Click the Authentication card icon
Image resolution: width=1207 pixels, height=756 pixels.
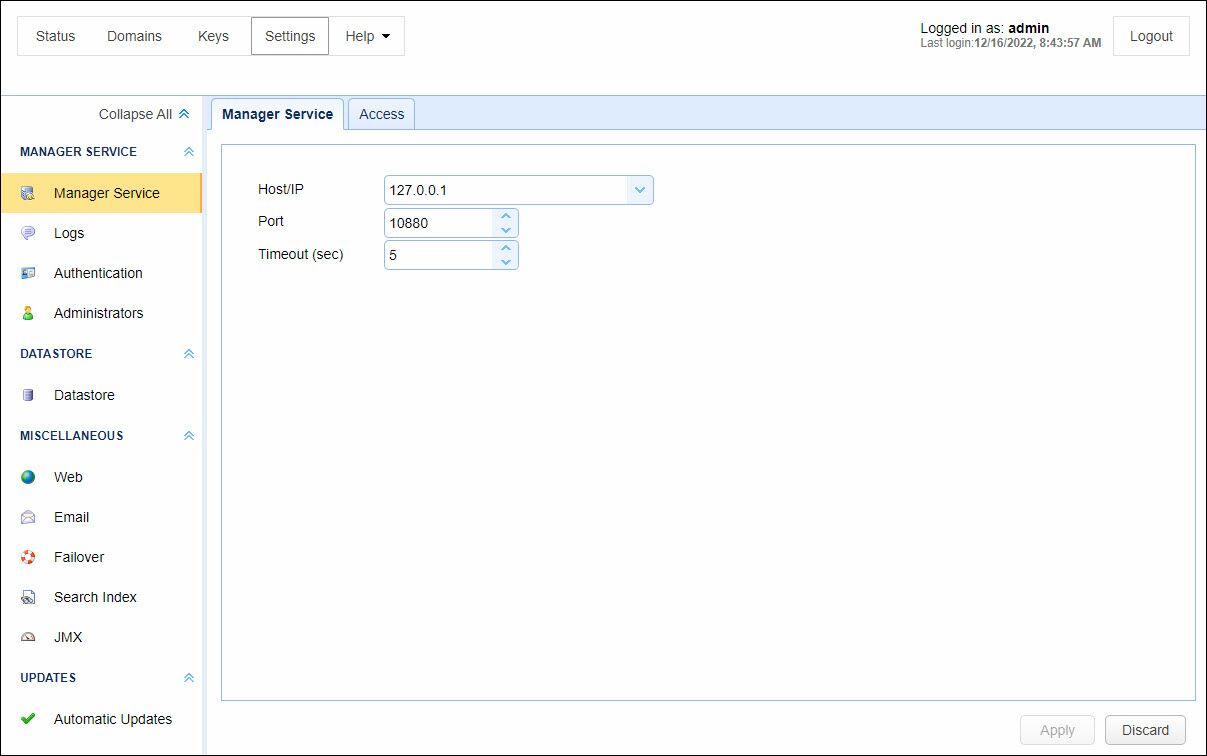[28, 273]
